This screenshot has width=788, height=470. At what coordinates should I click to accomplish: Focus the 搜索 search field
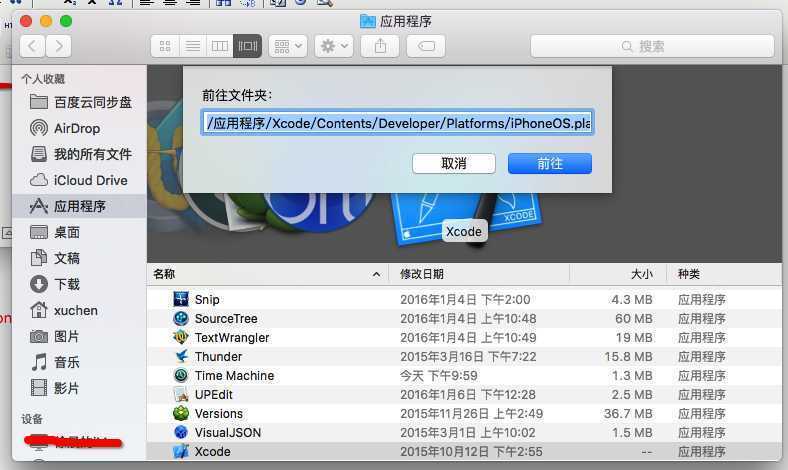click(652, 47)
